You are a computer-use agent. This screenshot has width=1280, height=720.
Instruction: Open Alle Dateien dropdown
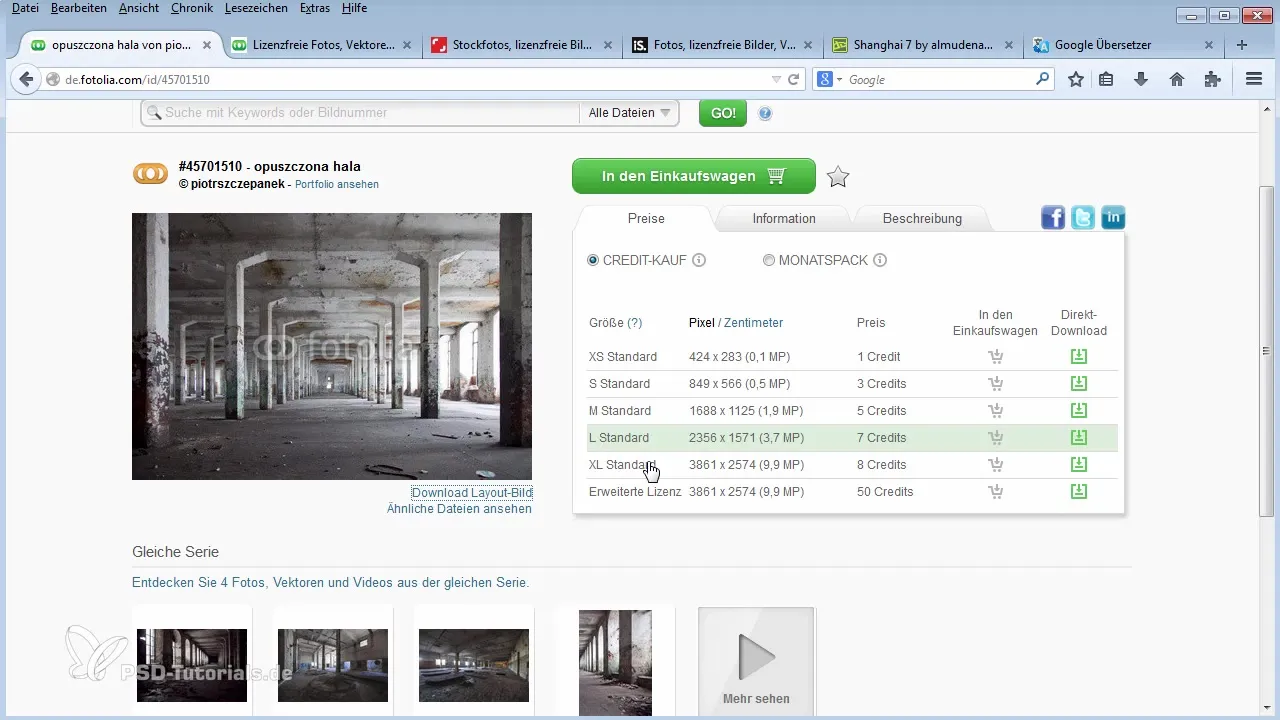(629, 113)
